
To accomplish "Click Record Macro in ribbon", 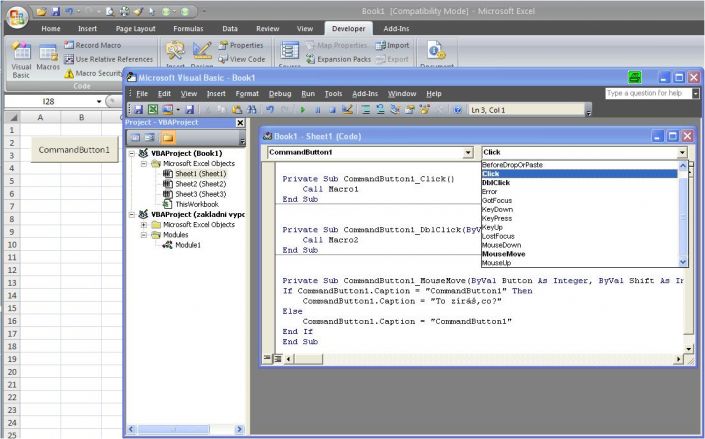I will click(93, 45).
